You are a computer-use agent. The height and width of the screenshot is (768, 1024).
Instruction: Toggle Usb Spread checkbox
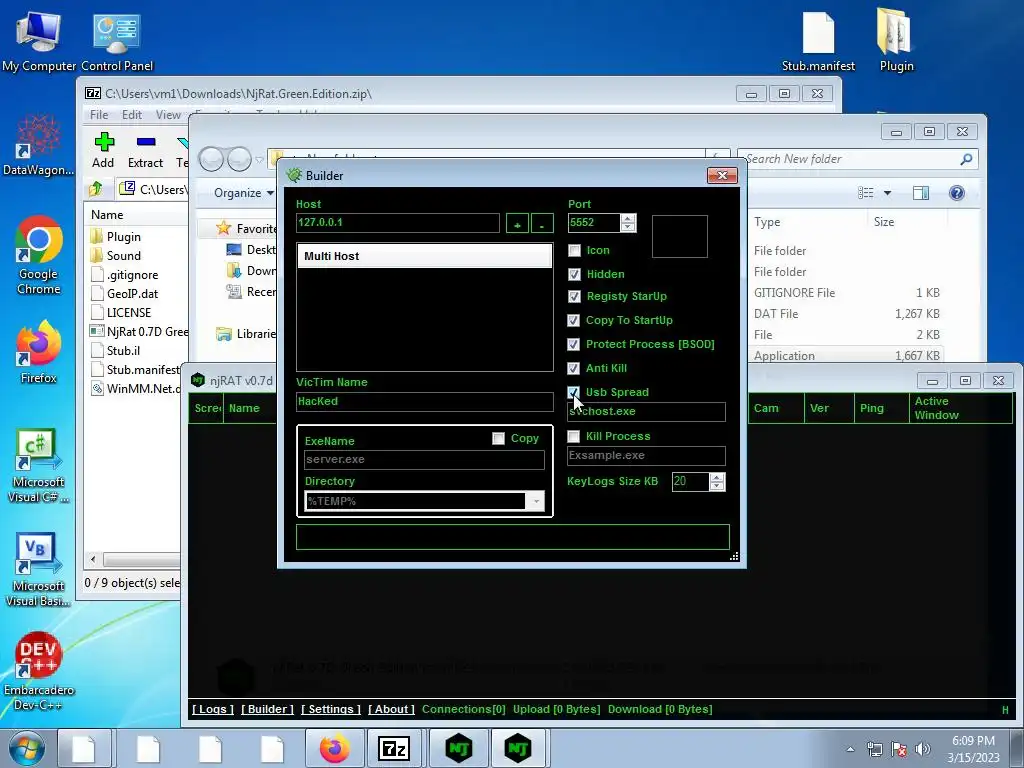573,392
